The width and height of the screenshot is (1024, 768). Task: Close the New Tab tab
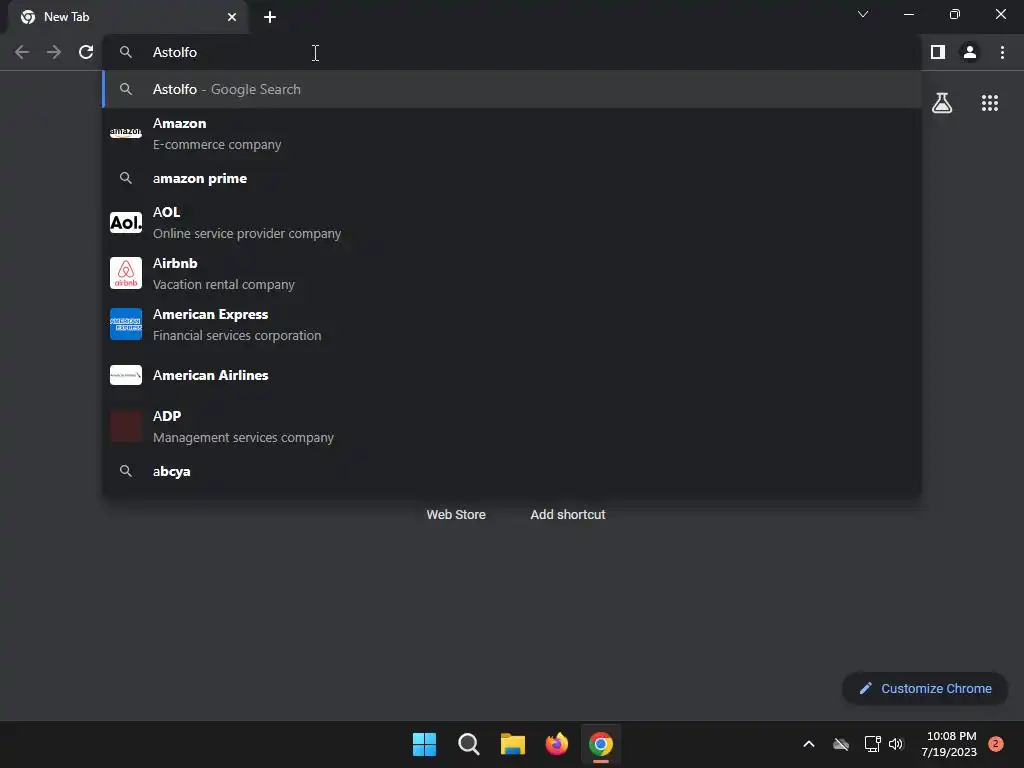(x=232, y=17)
